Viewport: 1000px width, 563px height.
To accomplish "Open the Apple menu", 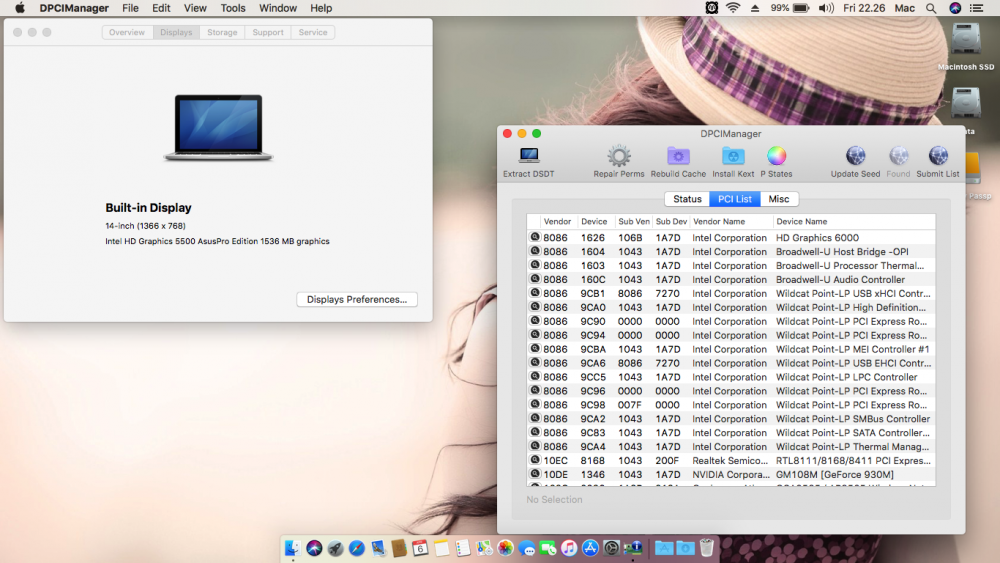I will coord(20,8).
